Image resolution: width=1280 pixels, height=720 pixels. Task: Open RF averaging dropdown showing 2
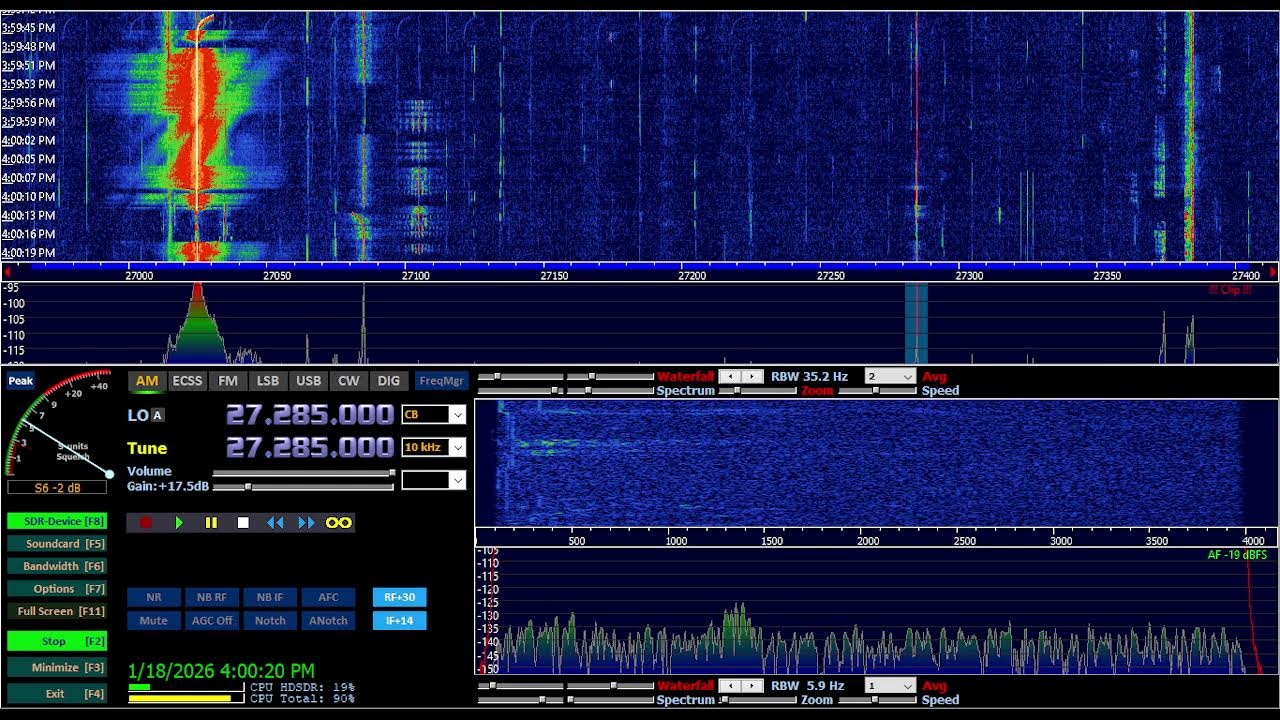click(890, 377)
